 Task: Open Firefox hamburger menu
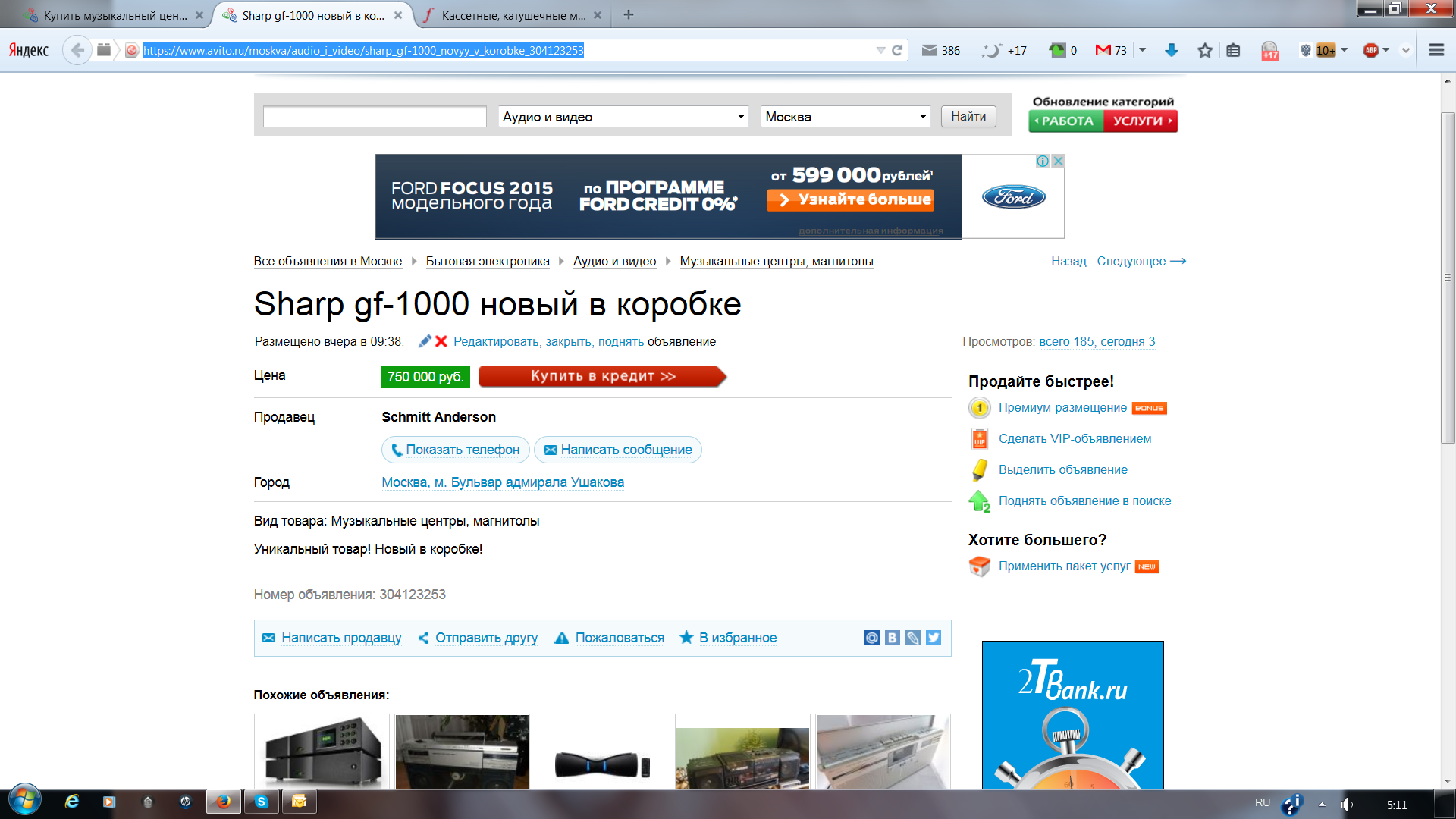tap(1436, 50)
